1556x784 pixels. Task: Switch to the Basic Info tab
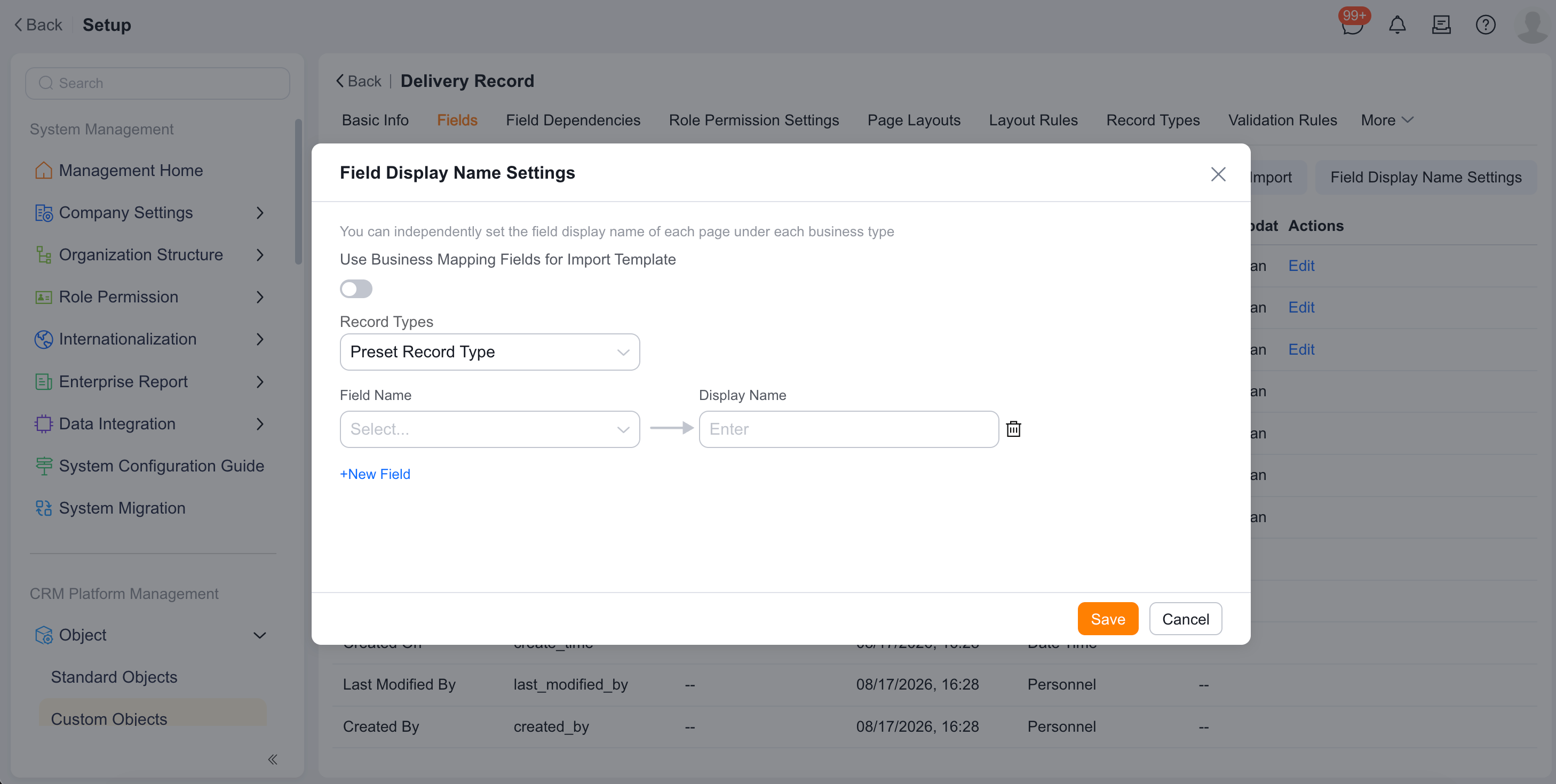tap(375, 120)
